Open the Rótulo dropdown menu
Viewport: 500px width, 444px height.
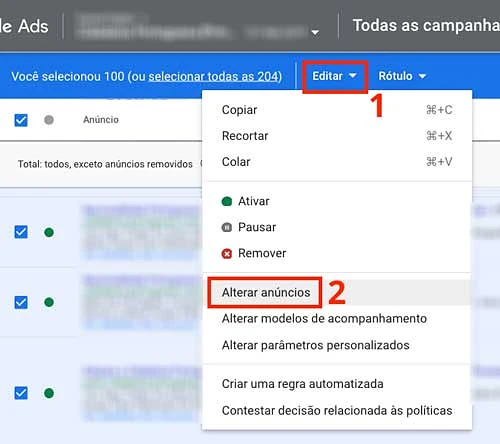tap(402, 76)
